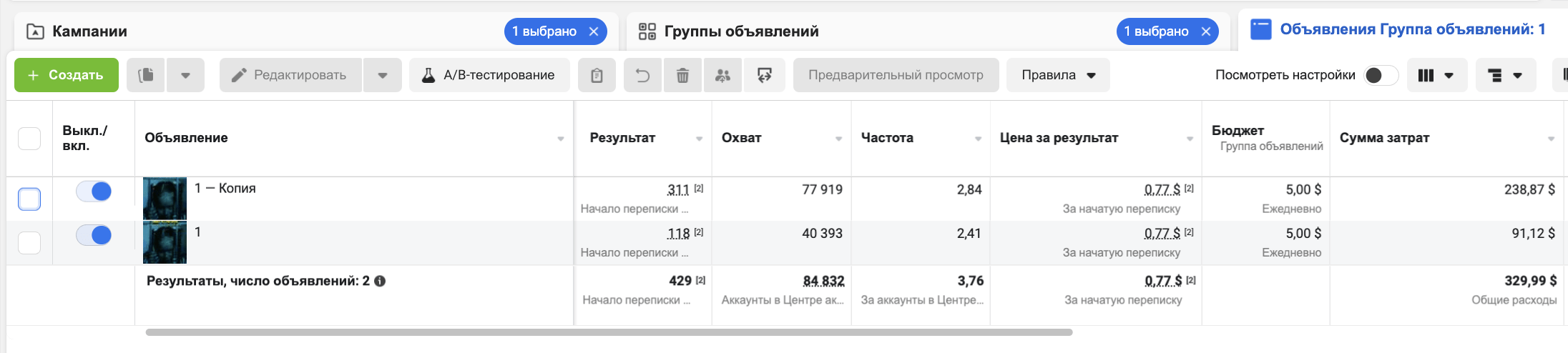1568x353 pixels.
Task: Open Цена за результат column sort arrow
Action: tap(1190, 139)
